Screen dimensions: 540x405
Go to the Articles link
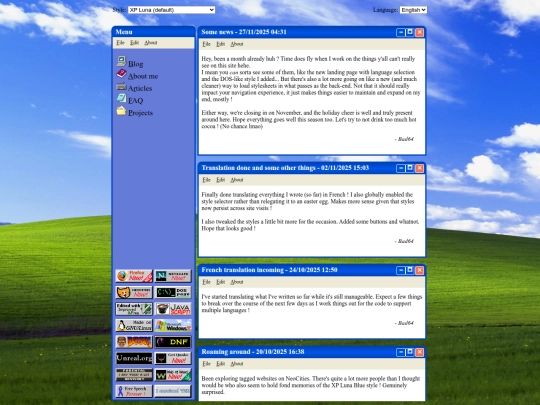[140, 89]
